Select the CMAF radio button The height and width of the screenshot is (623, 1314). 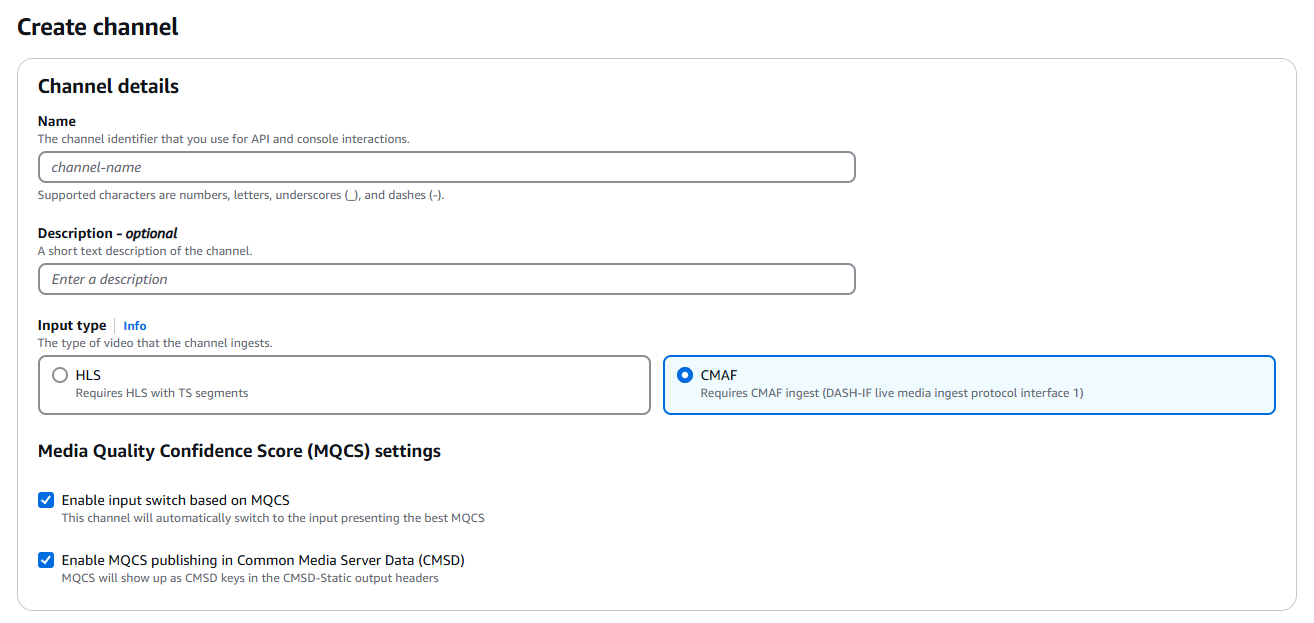pyautogui.click(x=685, y=376)
